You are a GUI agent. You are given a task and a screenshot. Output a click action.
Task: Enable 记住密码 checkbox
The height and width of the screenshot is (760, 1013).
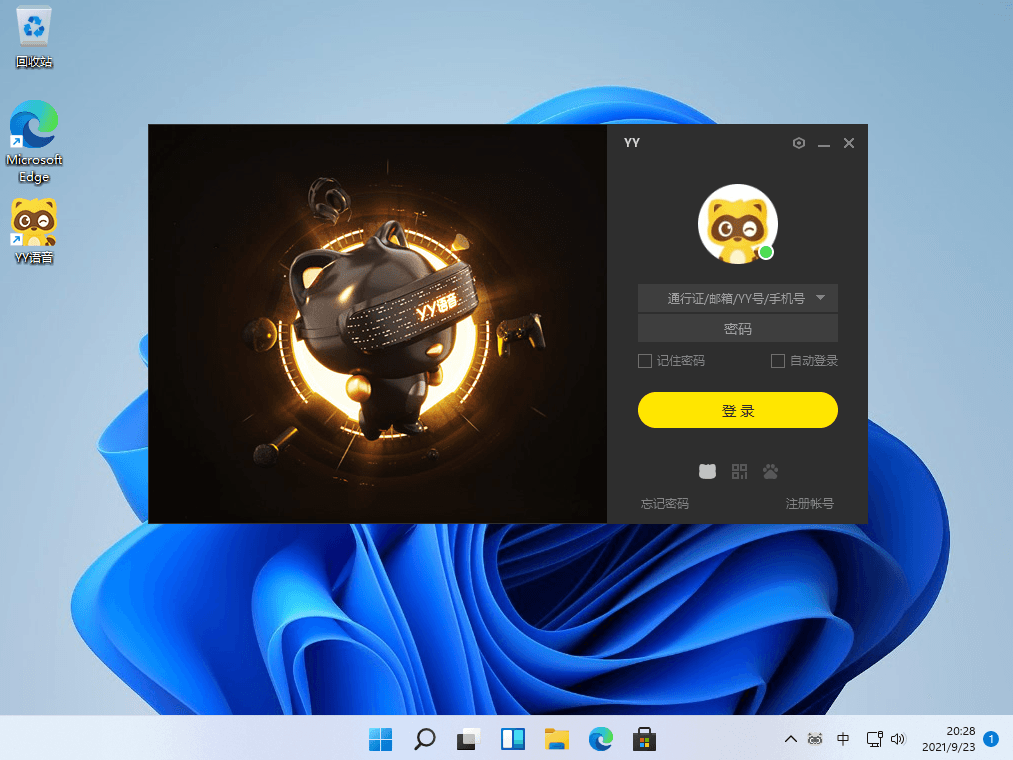click(x=645, y=361)
